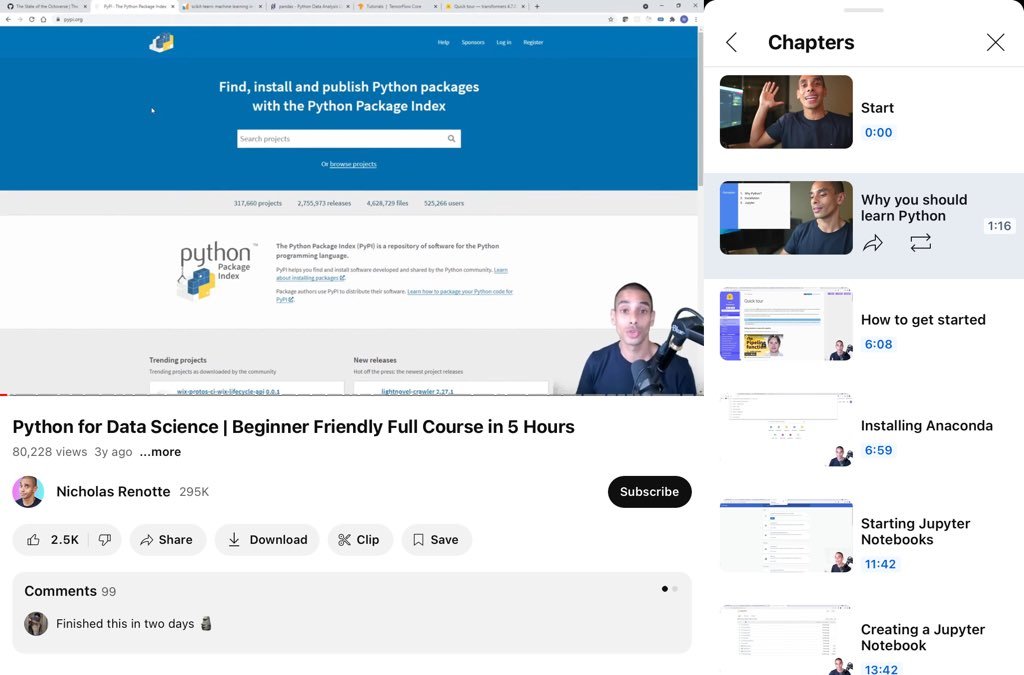The image size is (1024, 675).
Task: Click the browser refresh icon
Action: [33, 18]
